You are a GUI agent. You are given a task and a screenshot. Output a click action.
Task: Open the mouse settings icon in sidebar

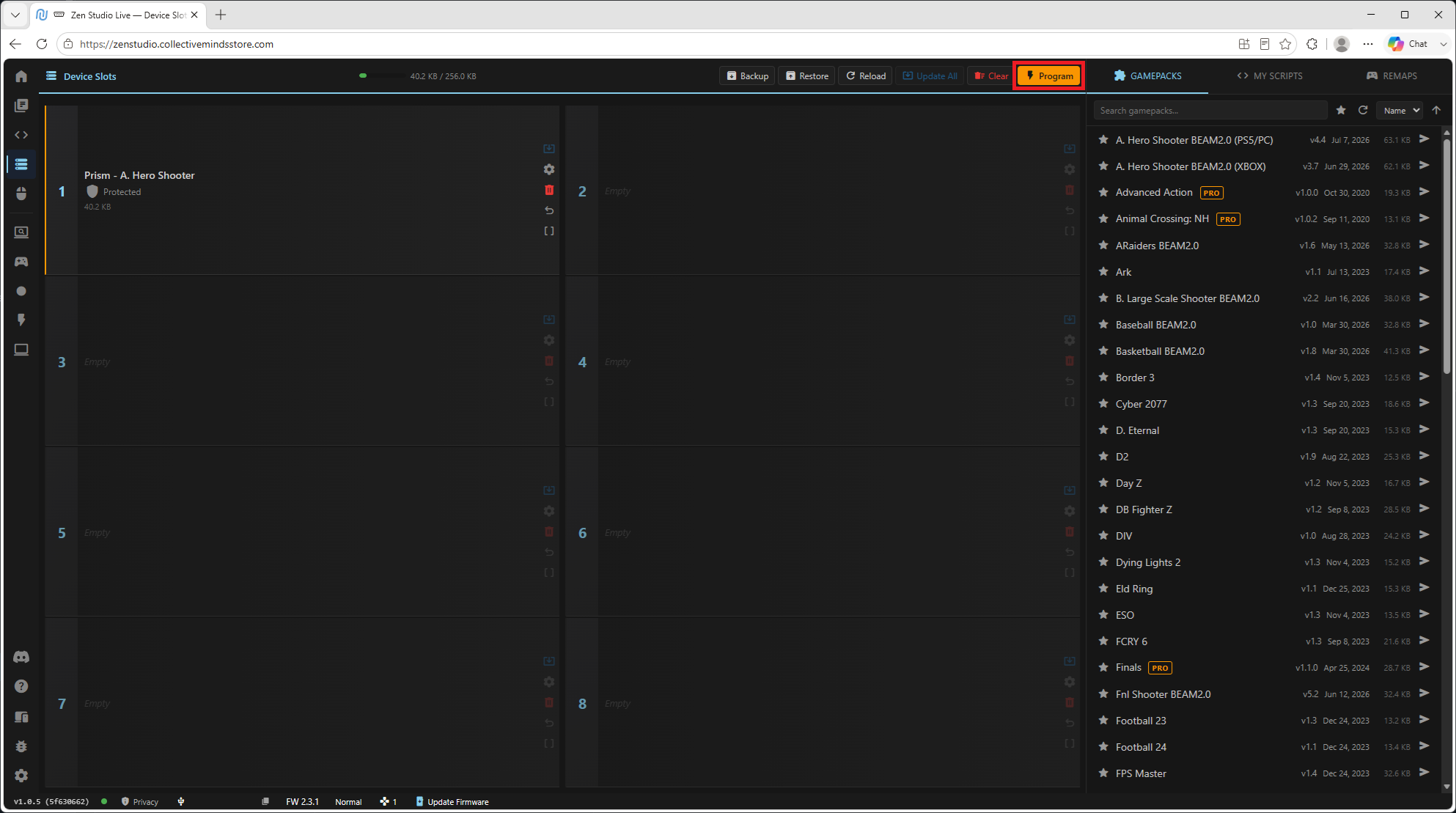[21, 194]
